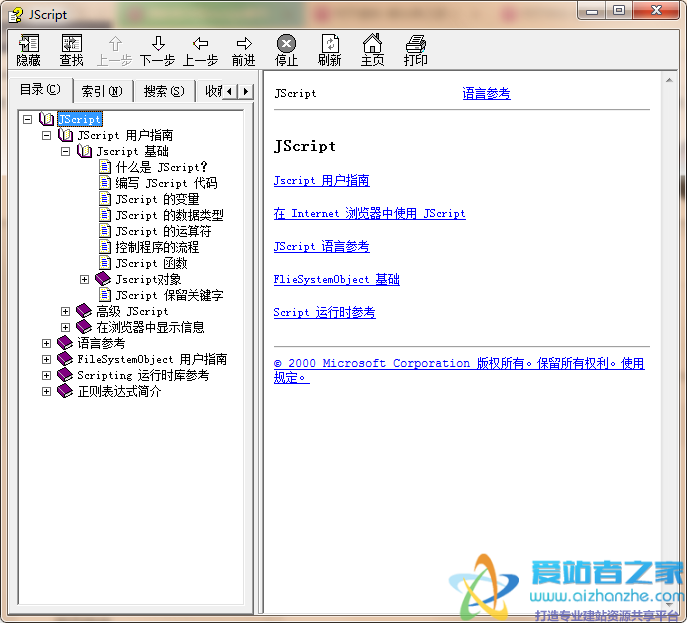Open the partially hidden 收藏 tab
The height and width of the screenshot is (623, 687).
coord(213,91)
